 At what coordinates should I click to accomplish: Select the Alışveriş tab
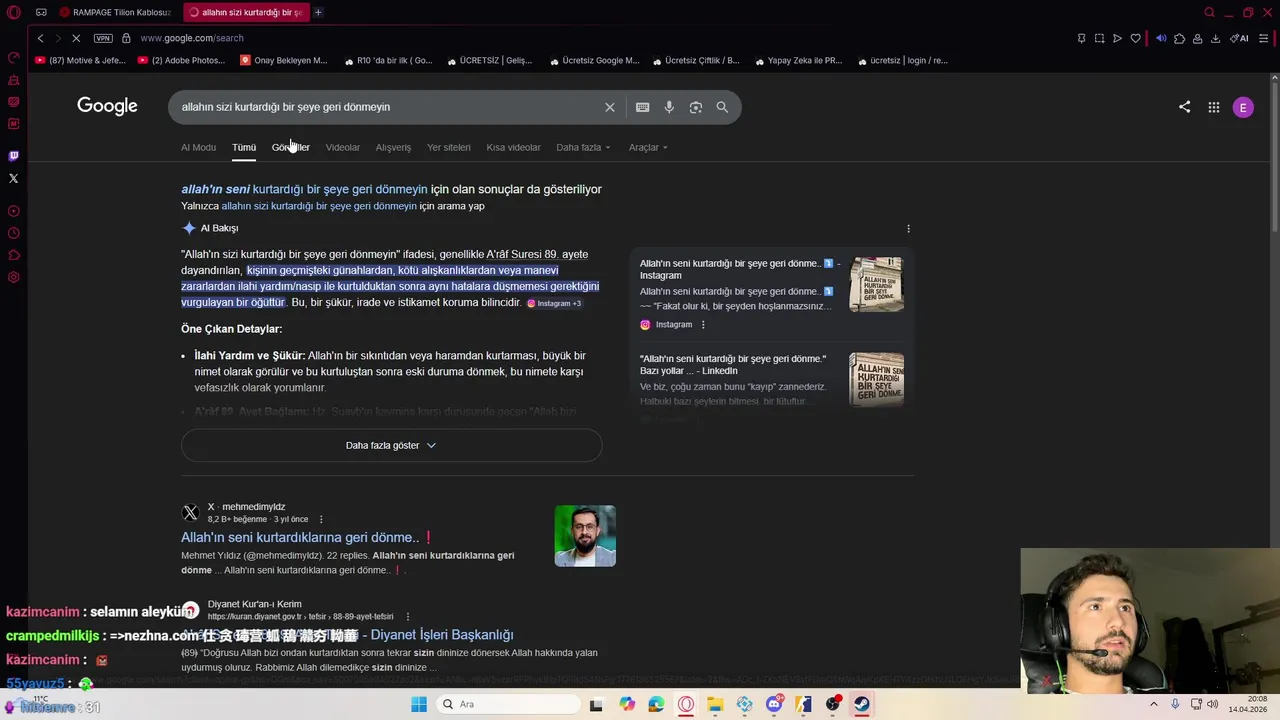pos(393,147)
